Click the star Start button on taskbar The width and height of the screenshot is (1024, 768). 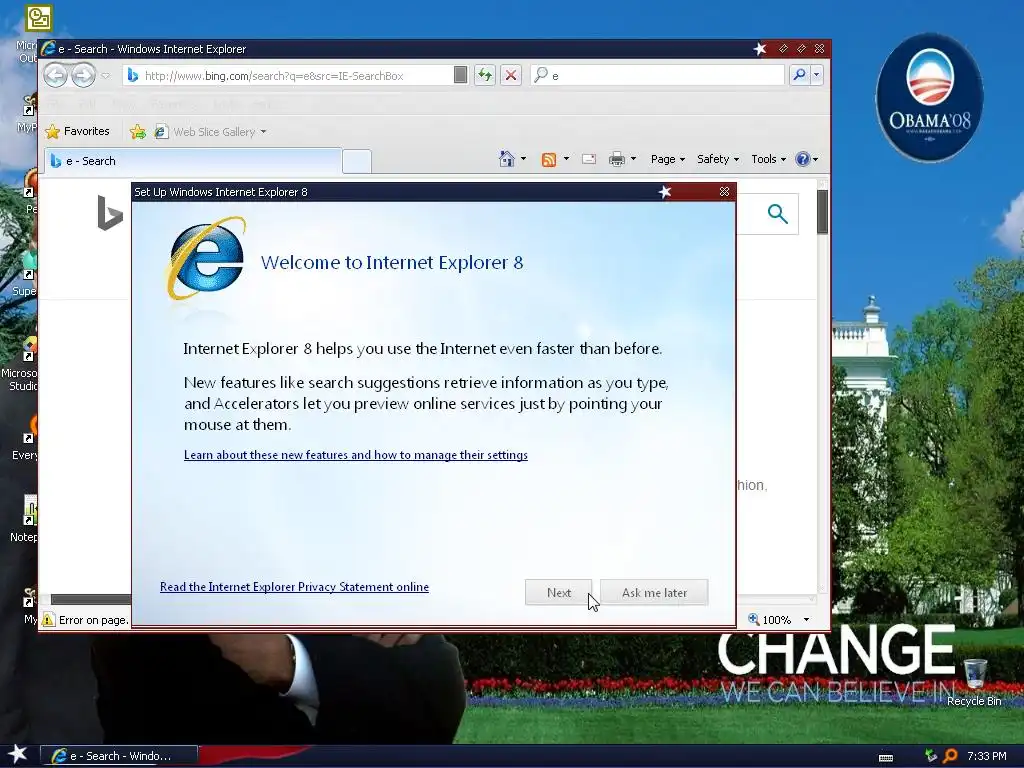(x=17, y=754)
